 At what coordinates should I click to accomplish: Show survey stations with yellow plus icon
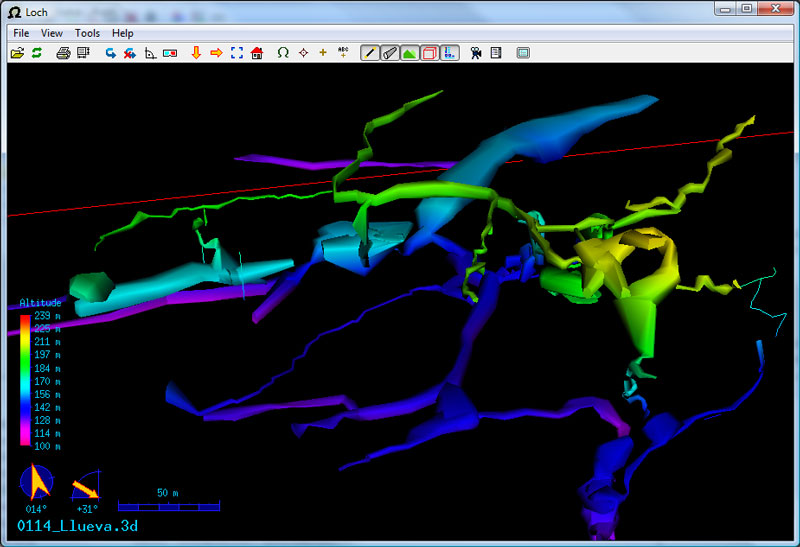point(323,53)
